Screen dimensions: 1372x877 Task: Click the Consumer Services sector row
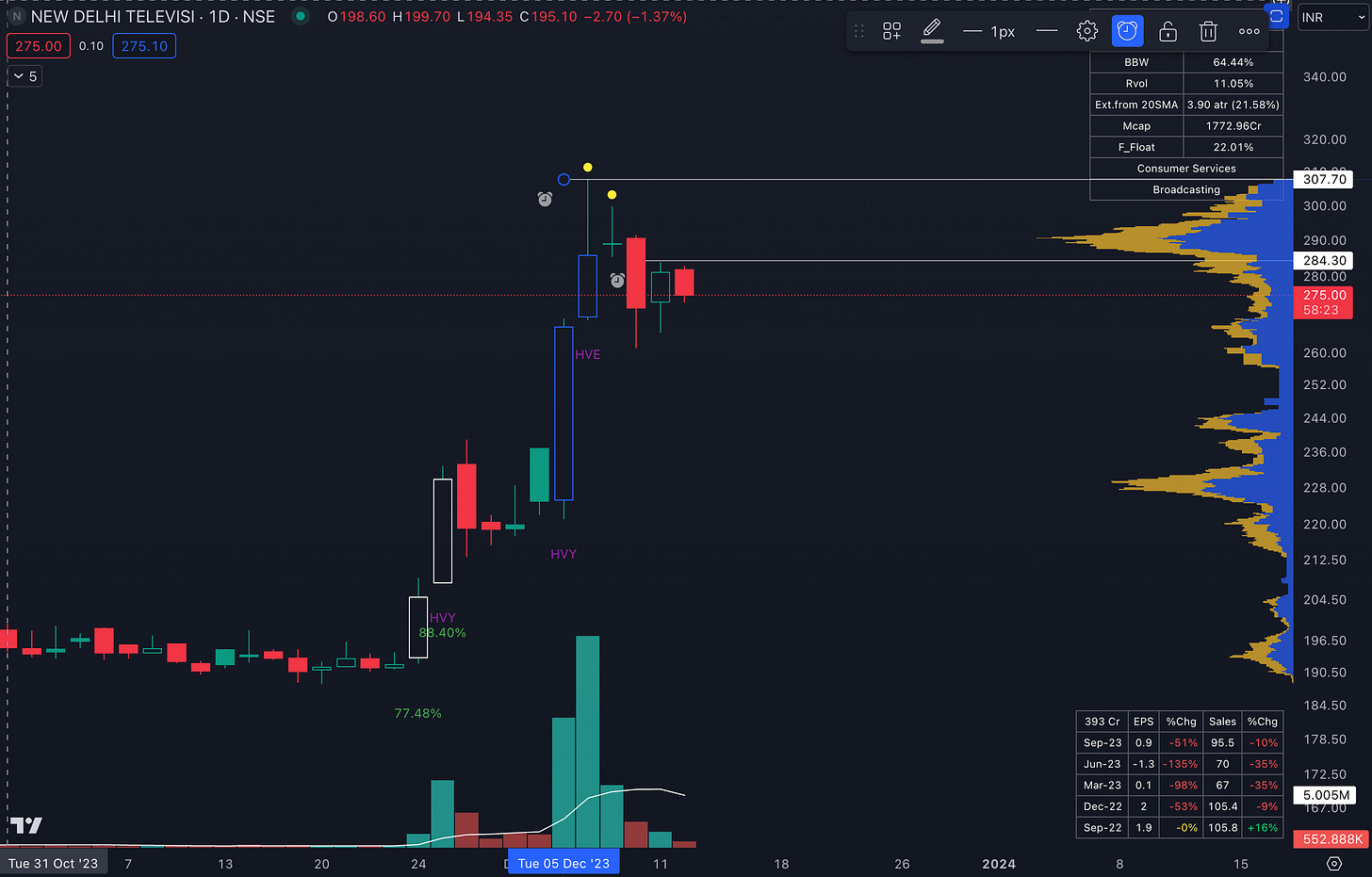[1186, 168]
